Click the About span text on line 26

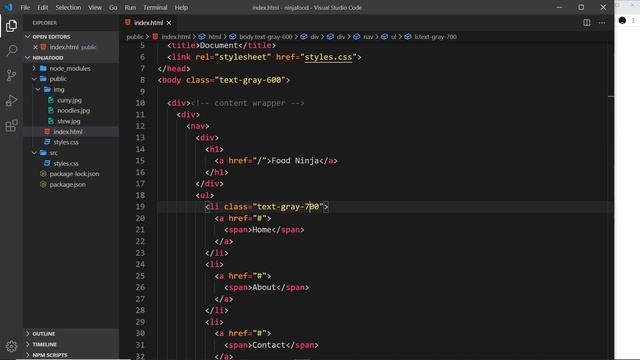click(264, 287)
